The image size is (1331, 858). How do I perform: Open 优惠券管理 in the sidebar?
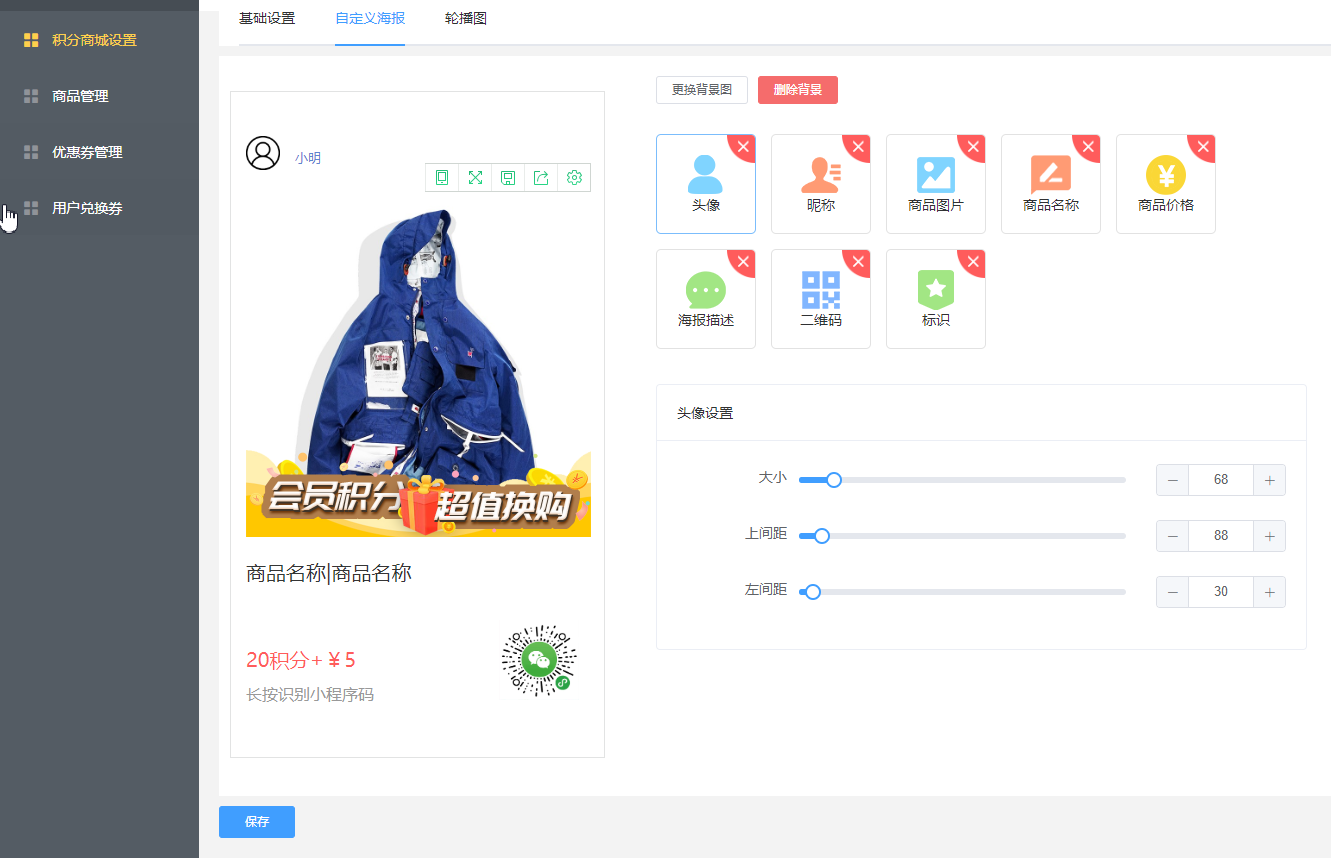click(99, 152)
